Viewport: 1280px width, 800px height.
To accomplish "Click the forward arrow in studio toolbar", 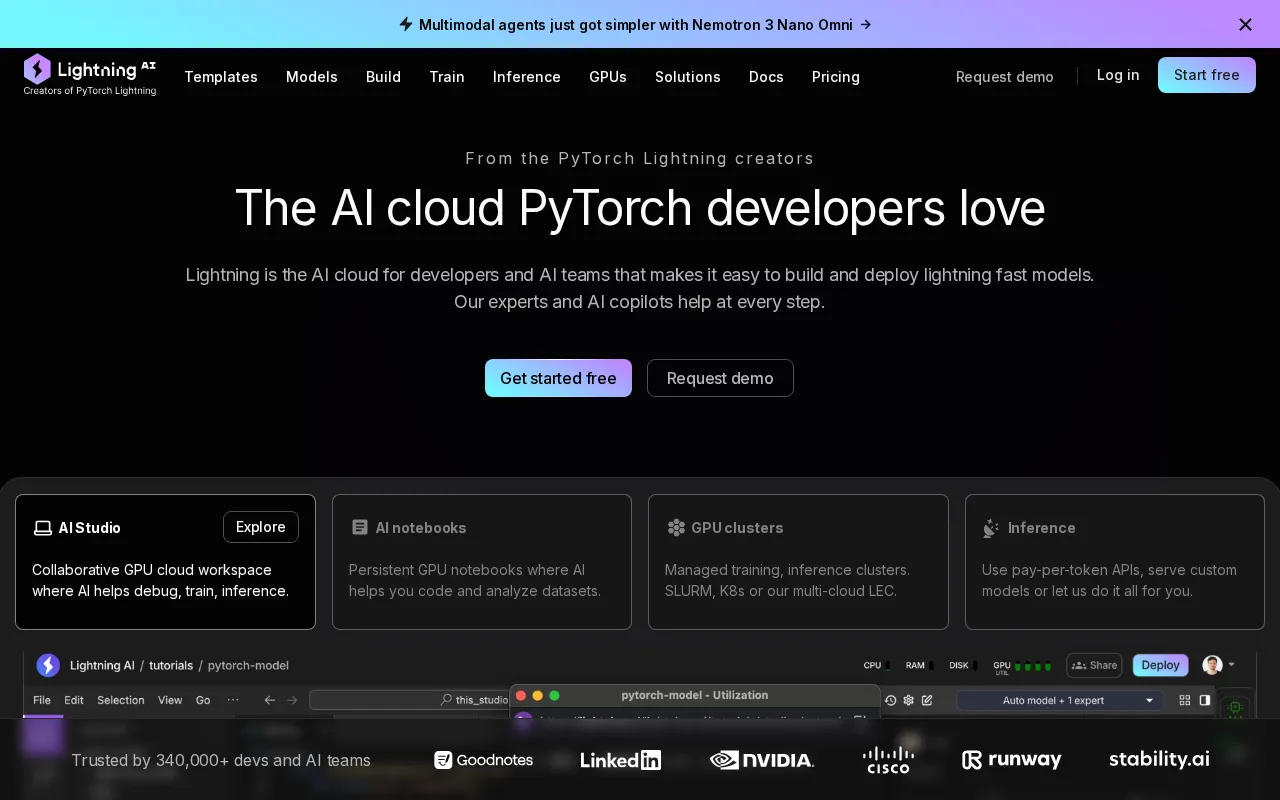I will [x=292, y=700].
